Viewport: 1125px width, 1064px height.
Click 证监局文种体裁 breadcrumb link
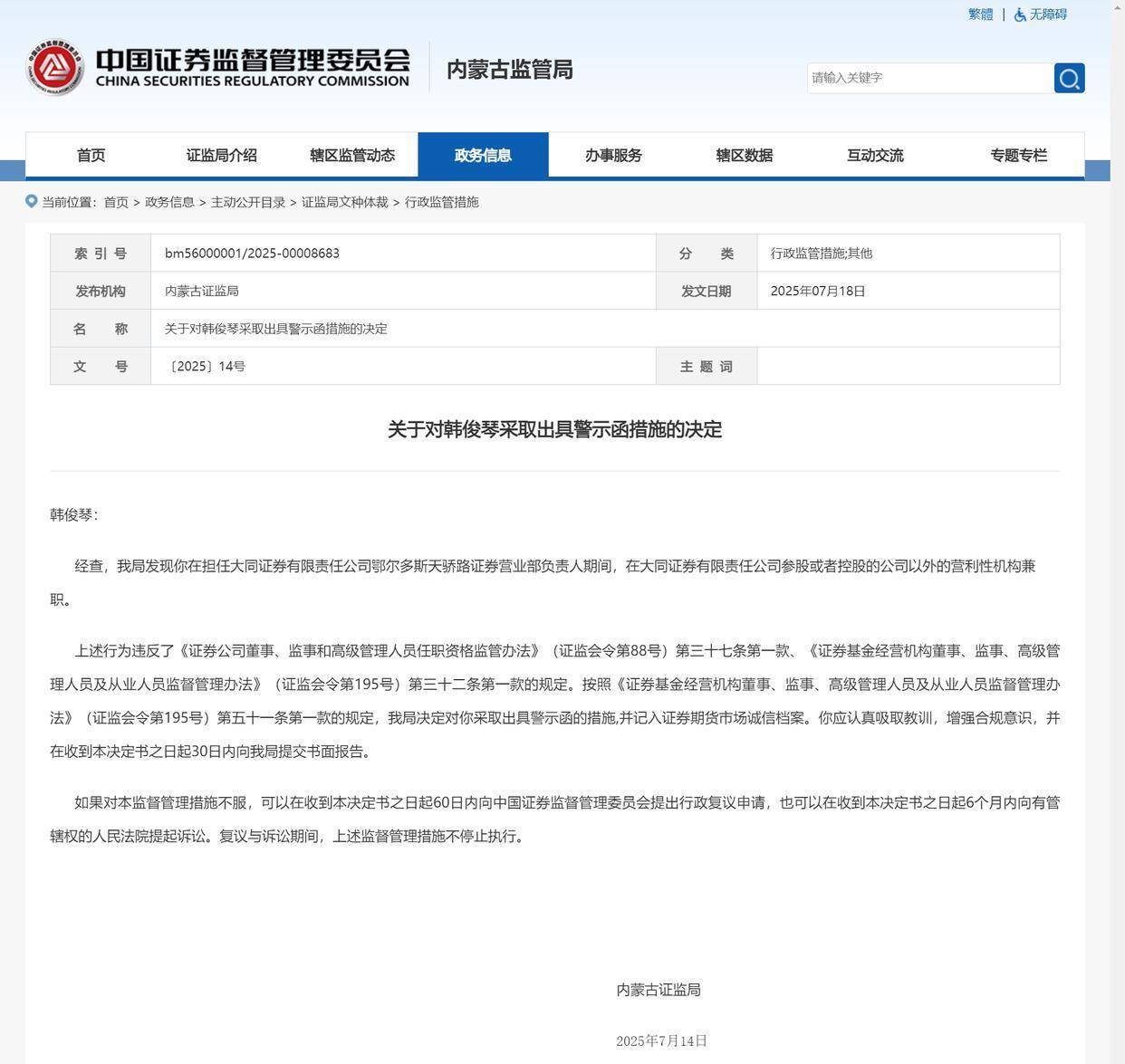pos(344,202)
